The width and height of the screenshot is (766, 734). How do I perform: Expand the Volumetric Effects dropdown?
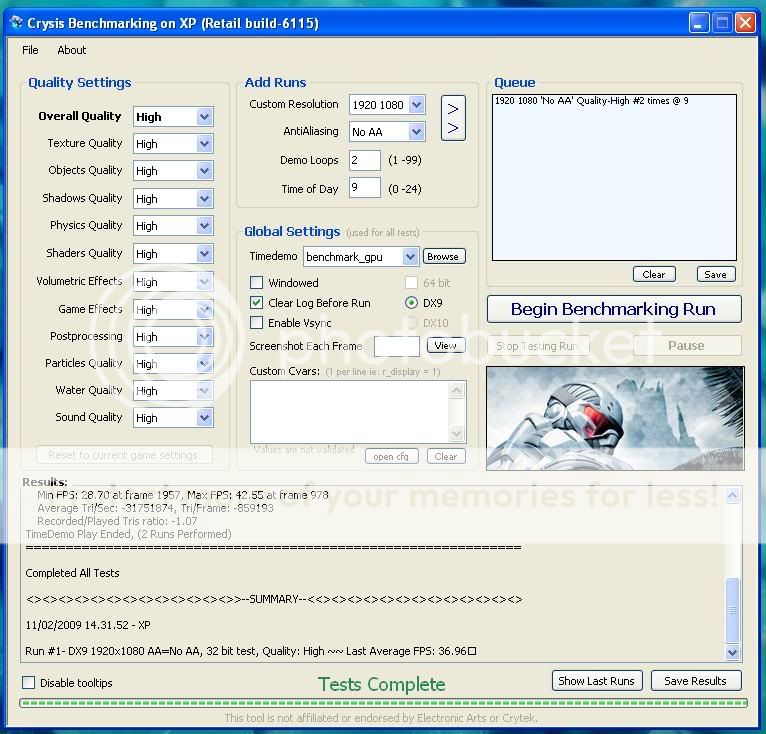pyautogui.click(x=205, y=281)
